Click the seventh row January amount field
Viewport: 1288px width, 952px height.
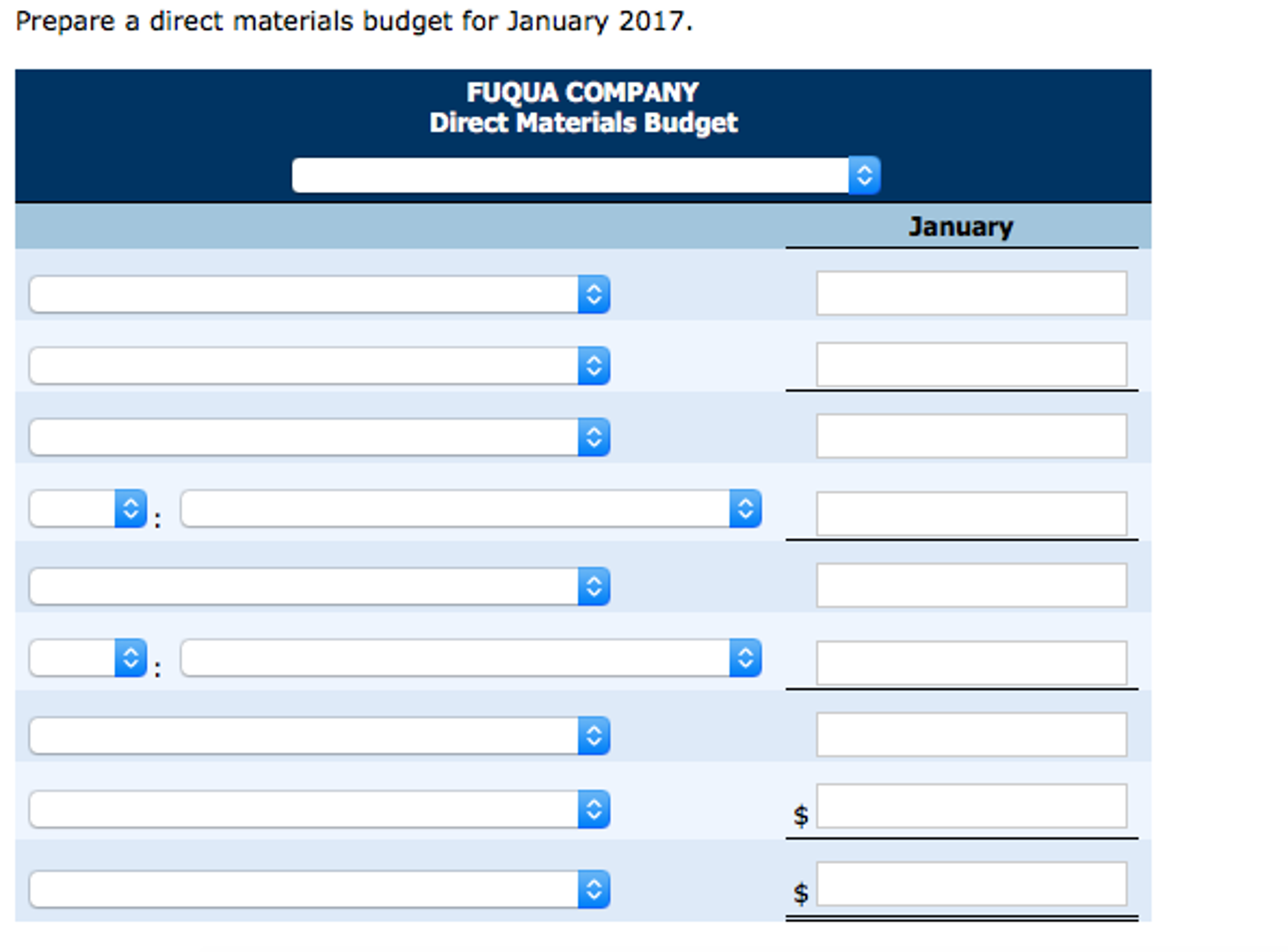[x=971, y=734]
